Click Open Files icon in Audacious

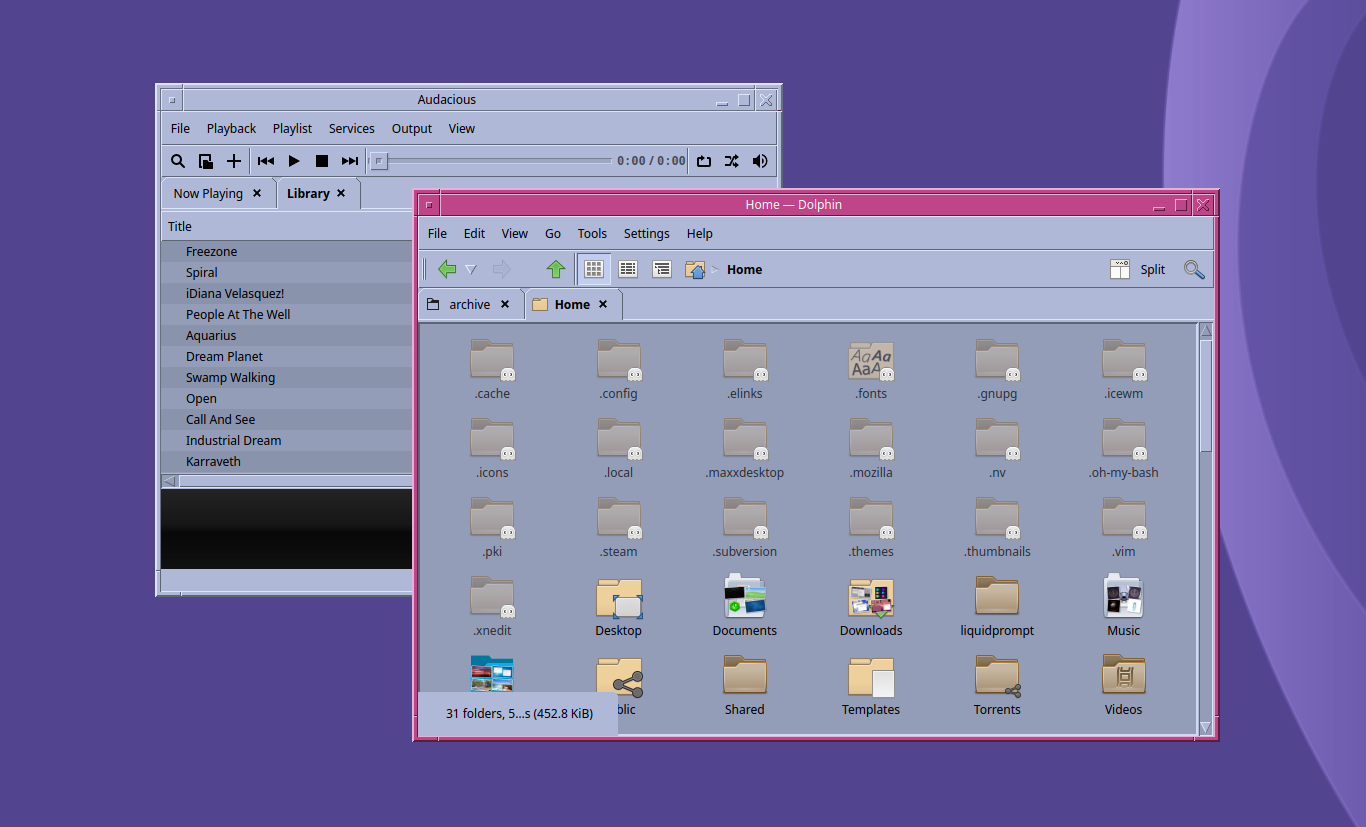tap(206, 161)
